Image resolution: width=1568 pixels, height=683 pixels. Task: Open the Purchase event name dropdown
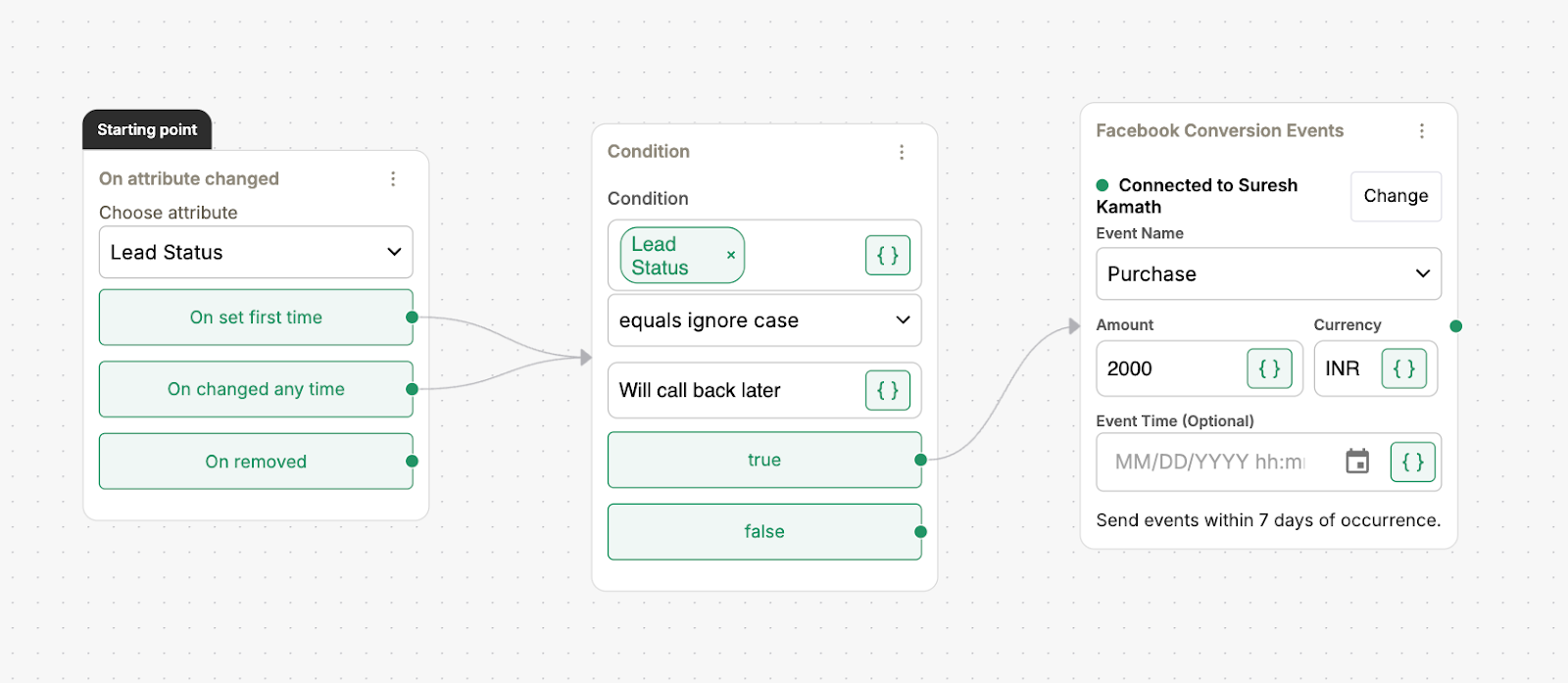(x=1268, y=274)
